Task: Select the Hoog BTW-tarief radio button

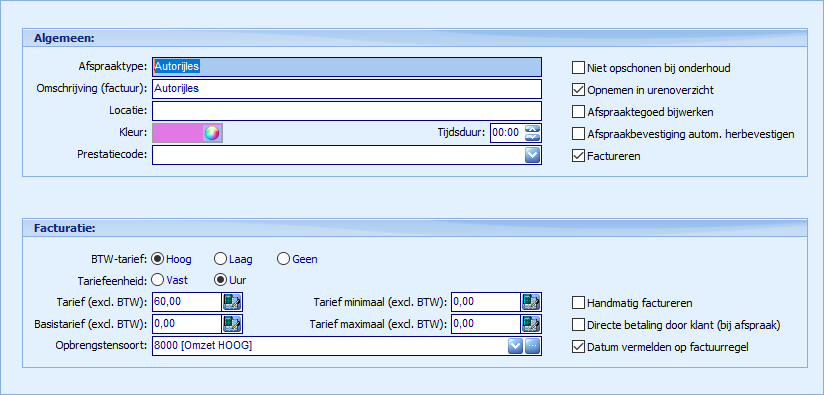Action: coord(157,259)
